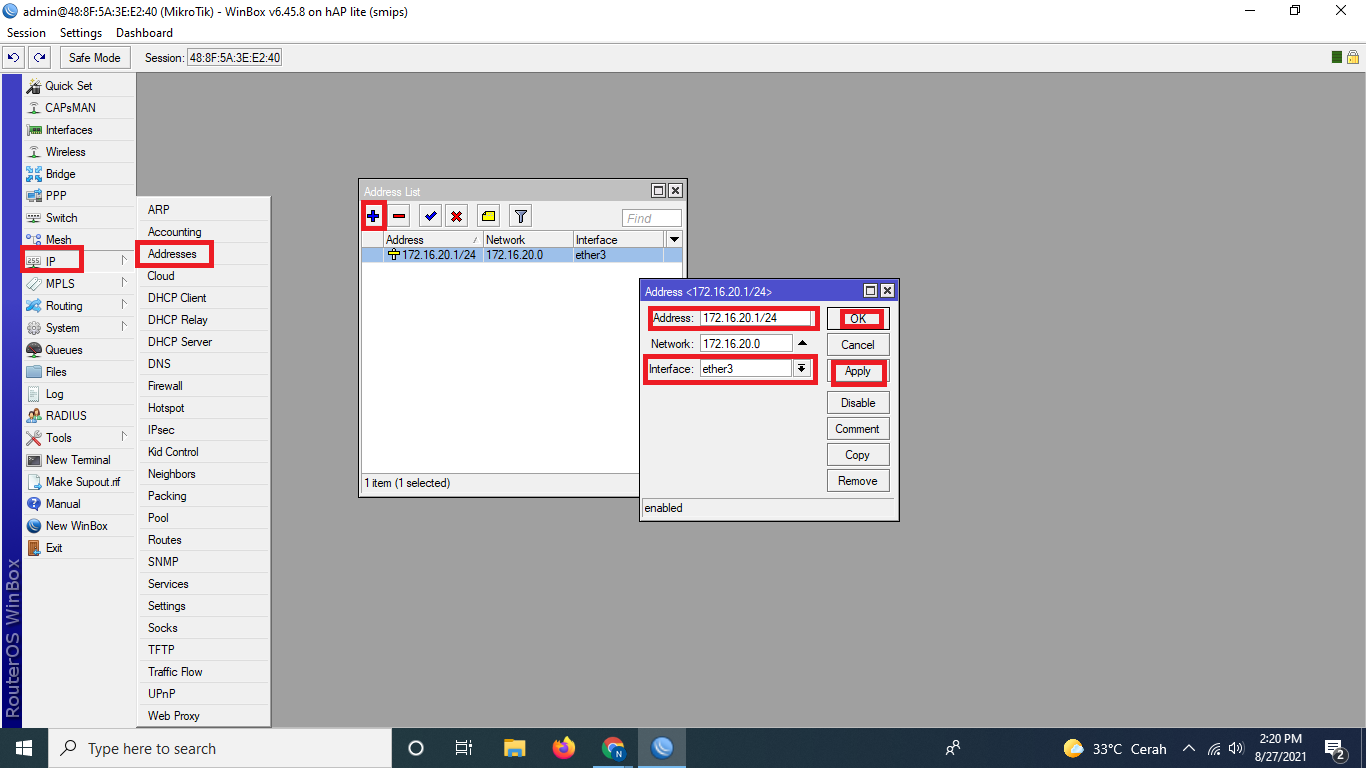Open Bridge sidebar entry

[x=79, y=174]
